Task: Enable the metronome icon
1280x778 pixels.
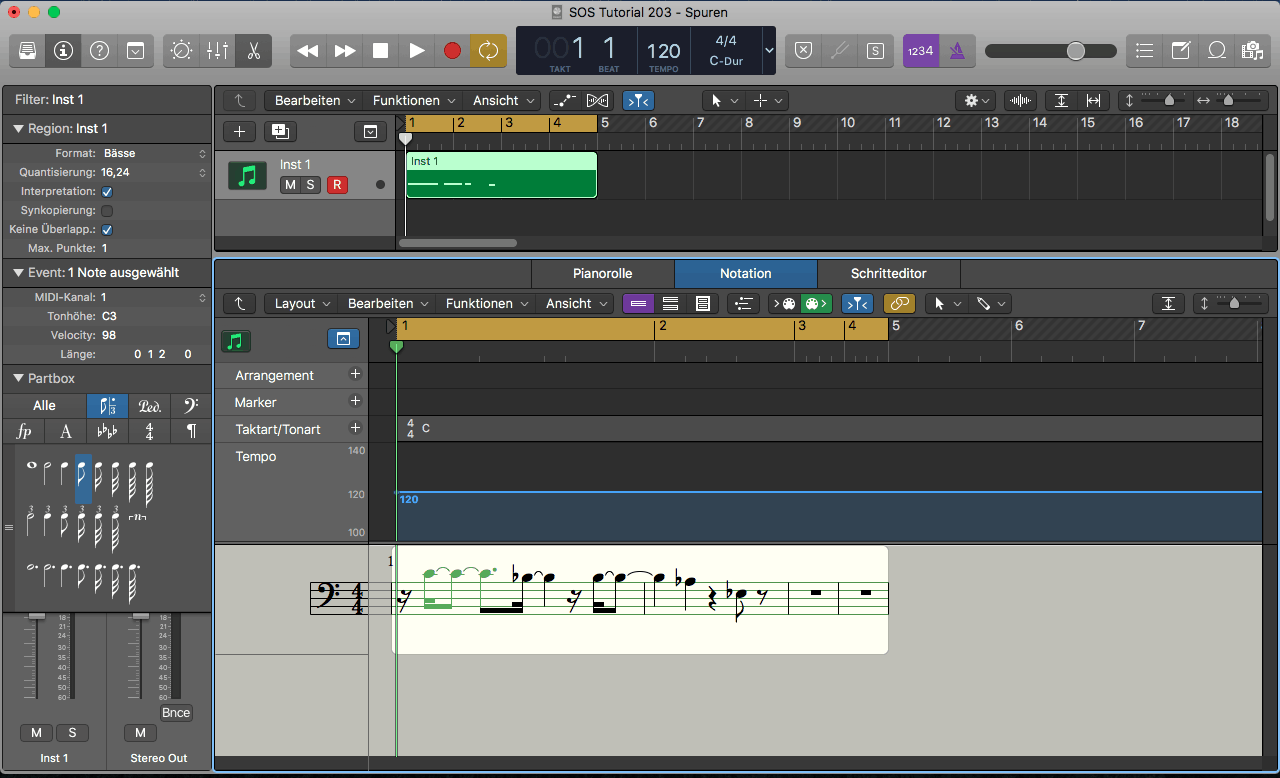Action: tap(957, 50)
